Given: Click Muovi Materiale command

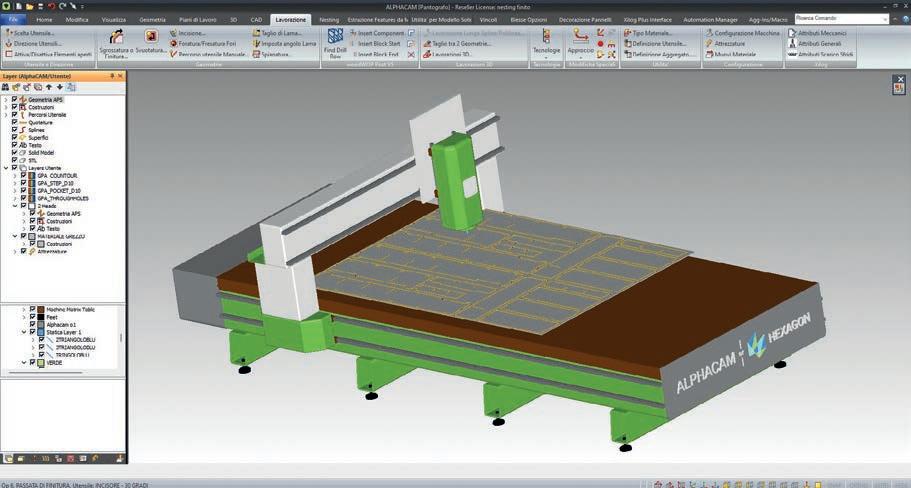Looking at the screenshot, I should click(730, 54).
